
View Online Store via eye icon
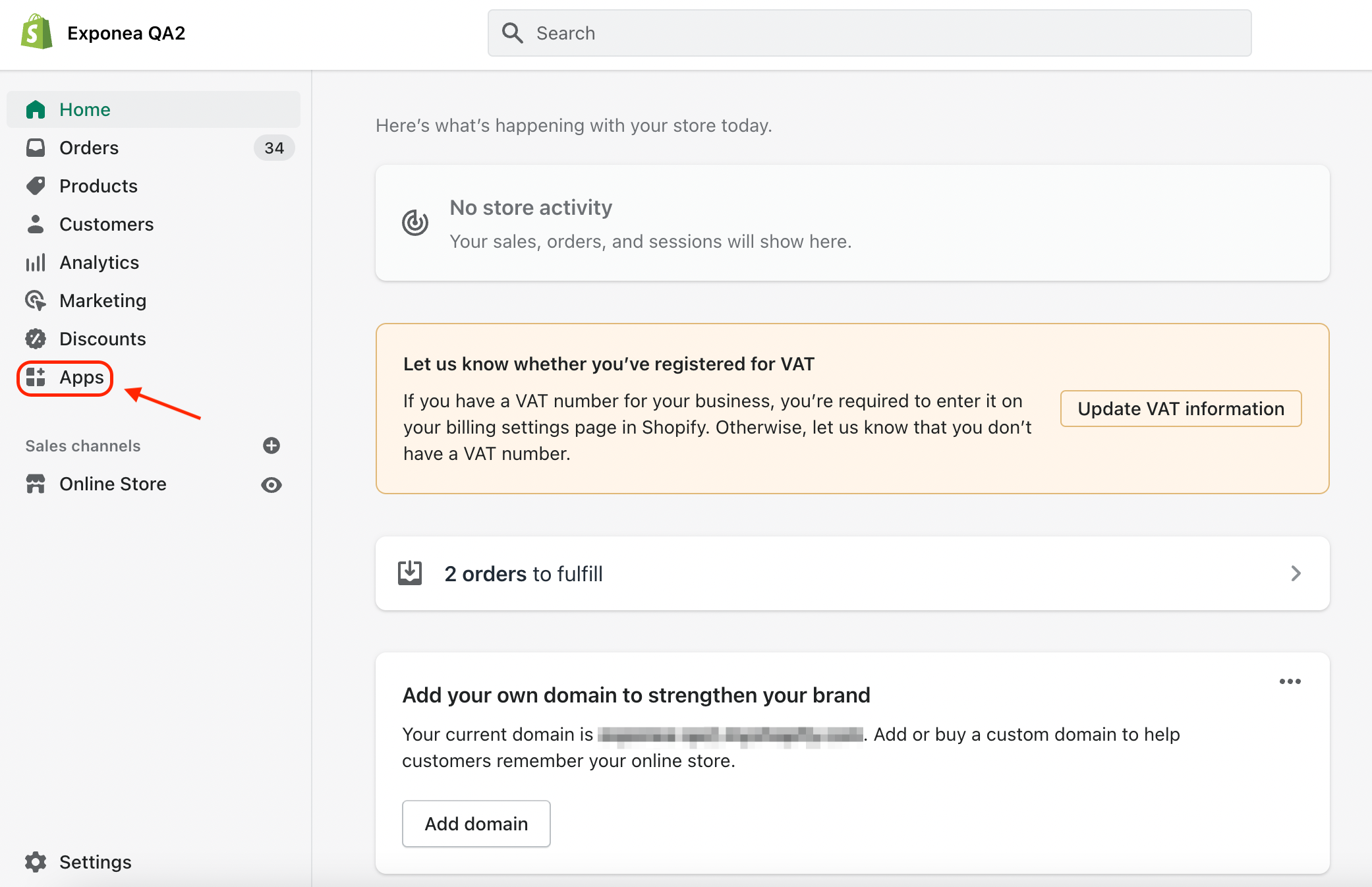click(271, 485)
